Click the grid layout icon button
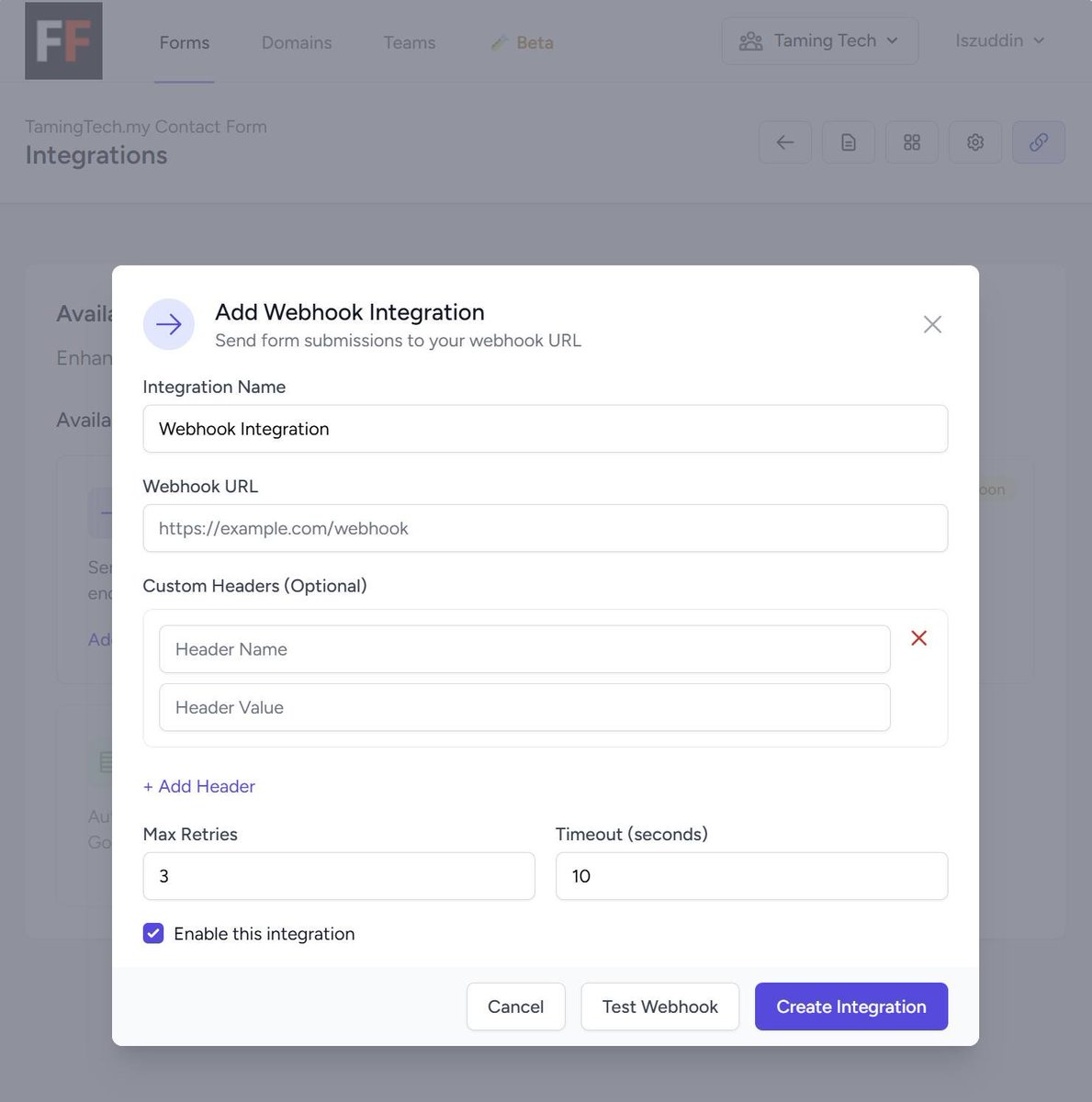The image size is (1092, 1102). tap(912, 142)
